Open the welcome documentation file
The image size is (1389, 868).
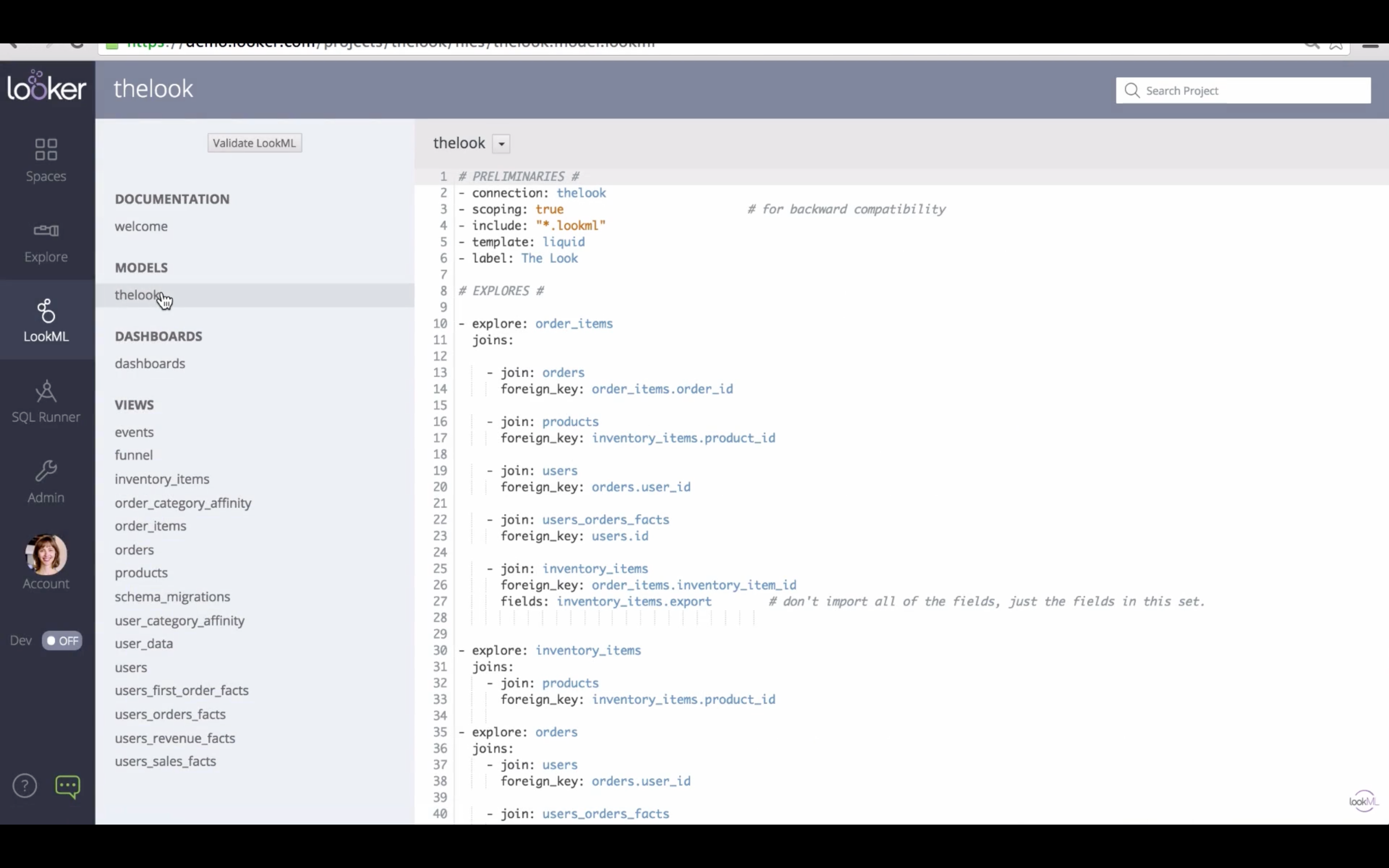[141, 226]
